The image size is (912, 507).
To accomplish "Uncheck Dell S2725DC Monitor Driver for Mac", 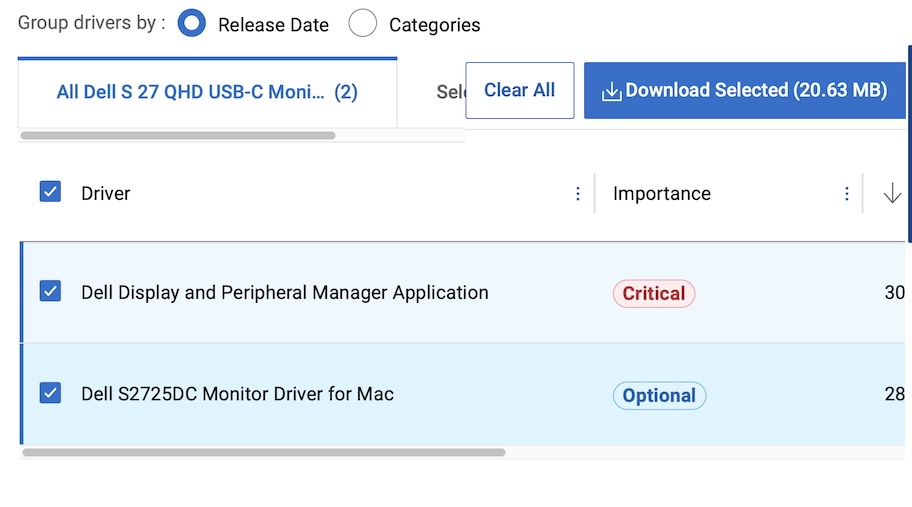I will (50, 392).
